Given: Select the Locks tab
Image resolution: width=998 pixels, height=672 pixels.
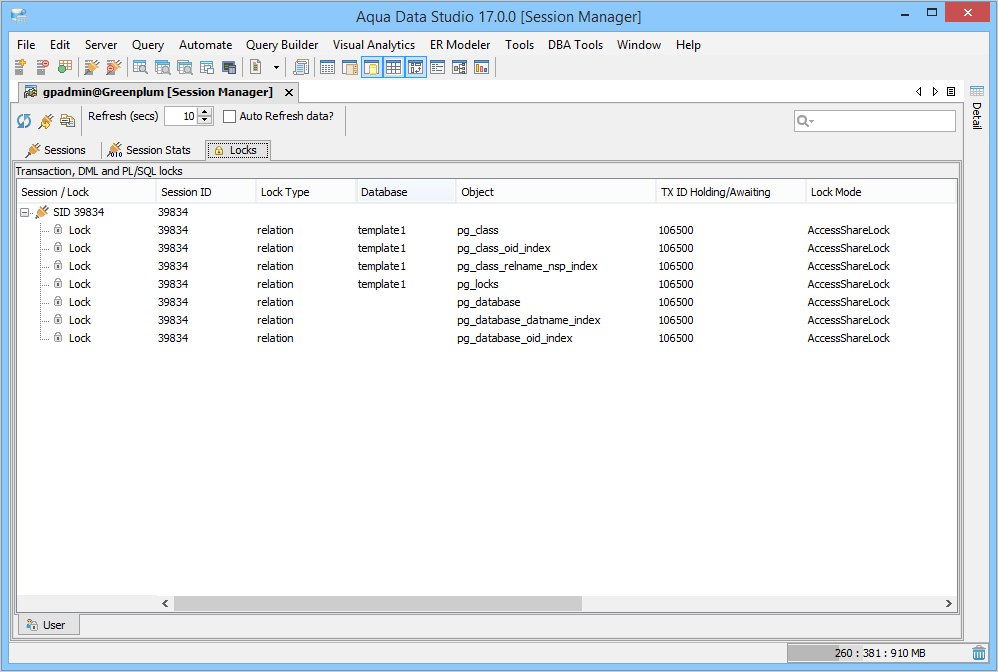Looking at the screenshot, I should tap(237, 150).
